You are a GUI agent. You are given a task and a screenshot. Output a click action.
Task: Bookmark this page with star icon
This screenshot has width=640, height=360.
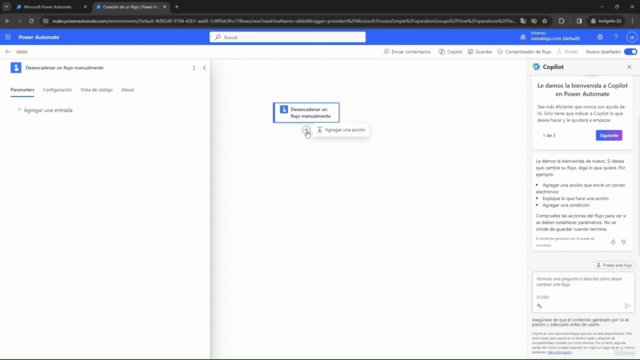pyautogui.click(x=544, y=21)
